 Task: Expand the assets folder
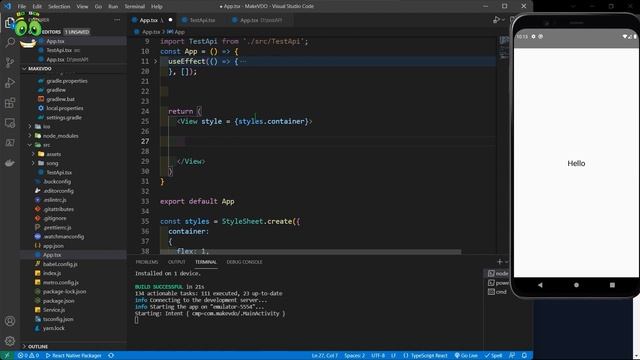point(33,154)
